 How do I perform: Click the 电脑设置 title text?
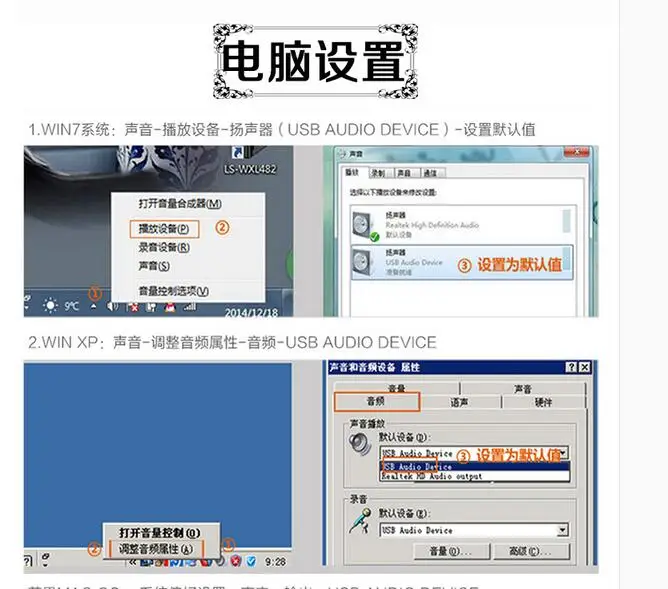313,61
